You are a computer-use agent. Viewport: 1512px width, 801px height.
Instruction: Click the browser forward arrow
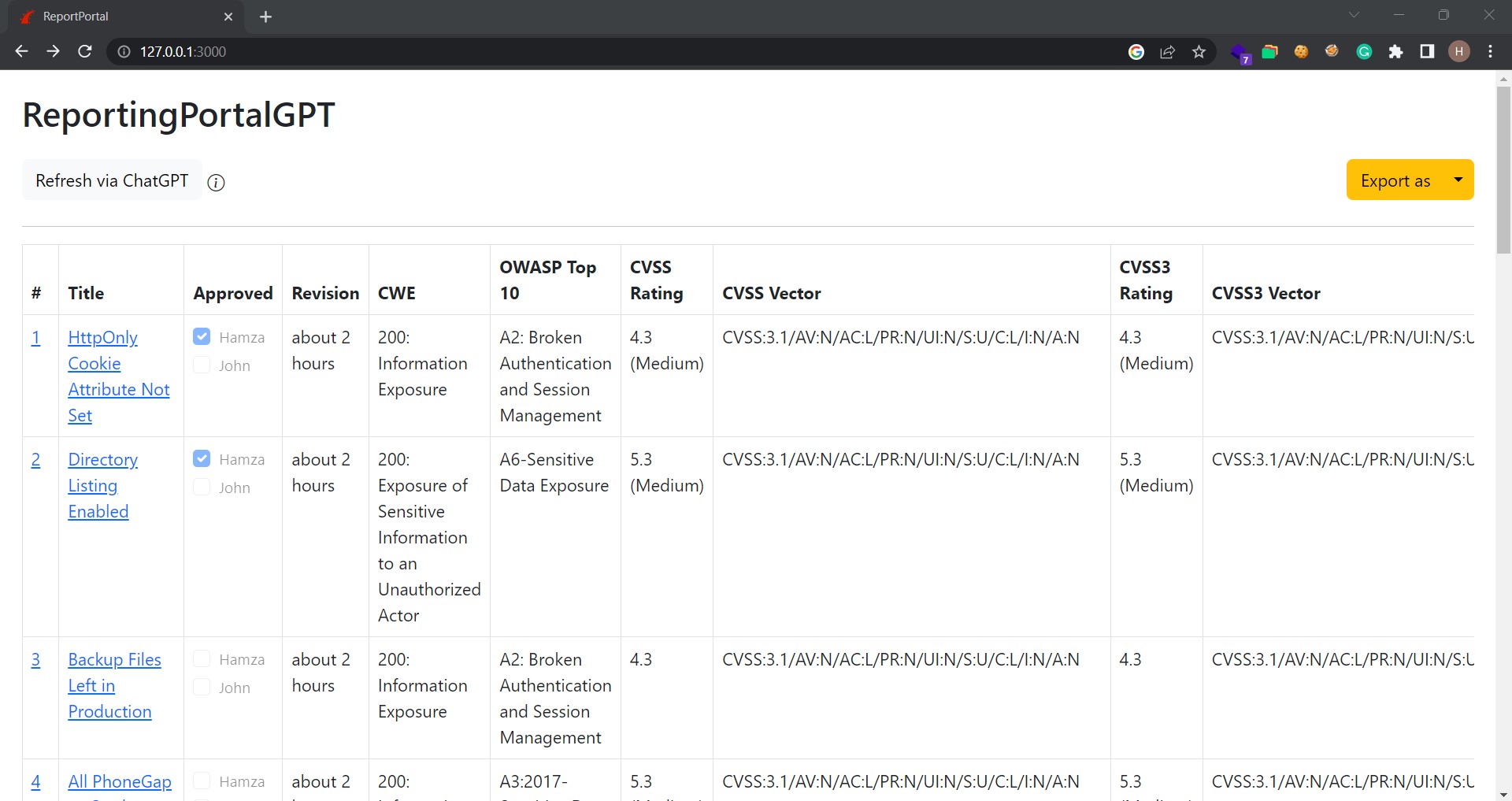53,51
